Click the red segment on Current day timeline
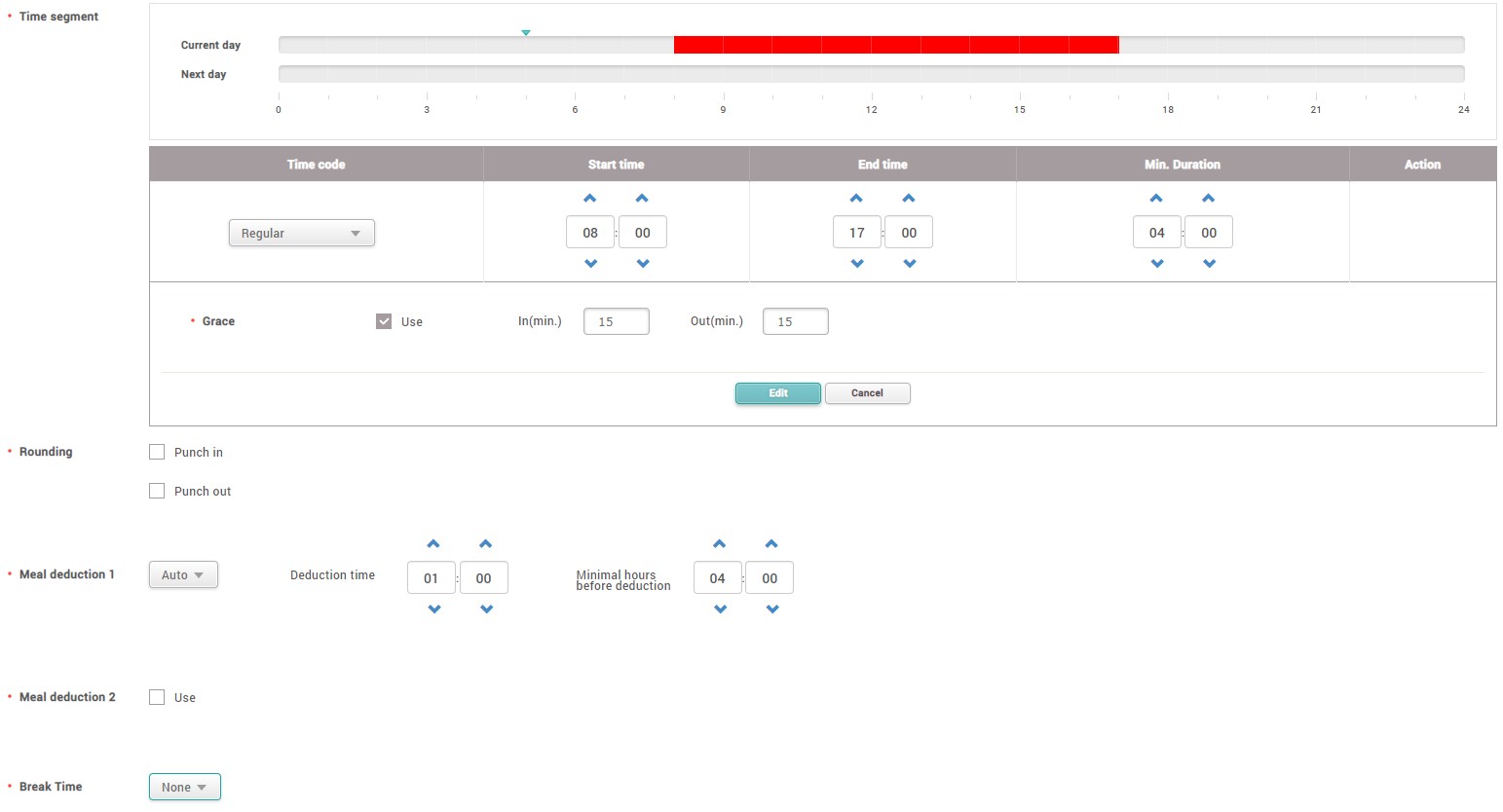The image size is (1503, 812). click(895, 45)
